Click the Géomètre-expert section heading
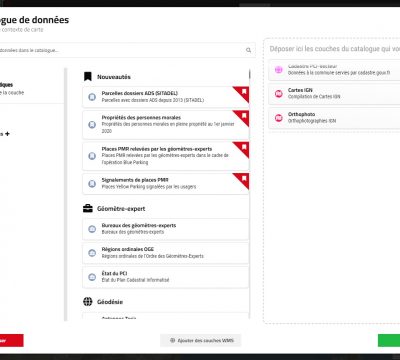The image size is (400, 360). point(121,209)
